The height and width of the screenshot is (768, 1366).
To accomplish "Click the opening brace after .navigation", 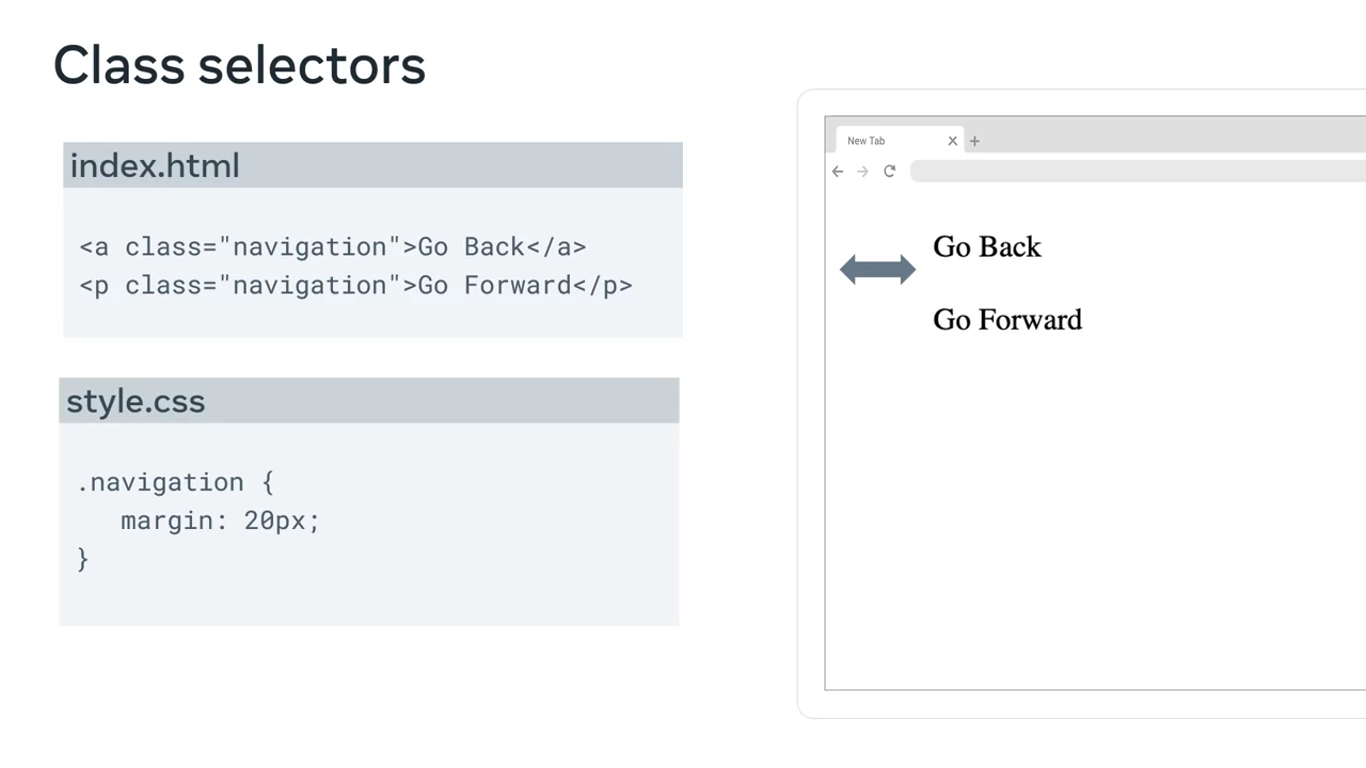I will tap(268, 482).
